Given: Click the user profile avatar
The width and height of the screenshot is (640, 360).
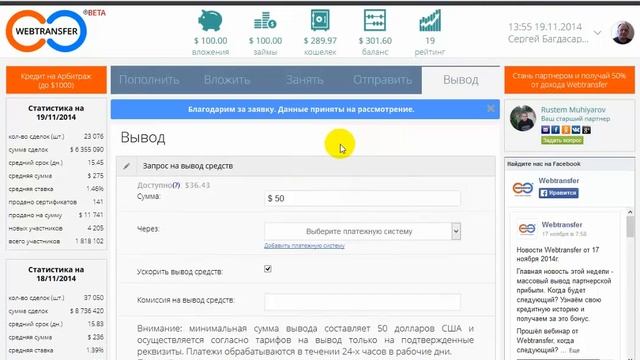Looking at the screenshot, I should tap(623, 33).
